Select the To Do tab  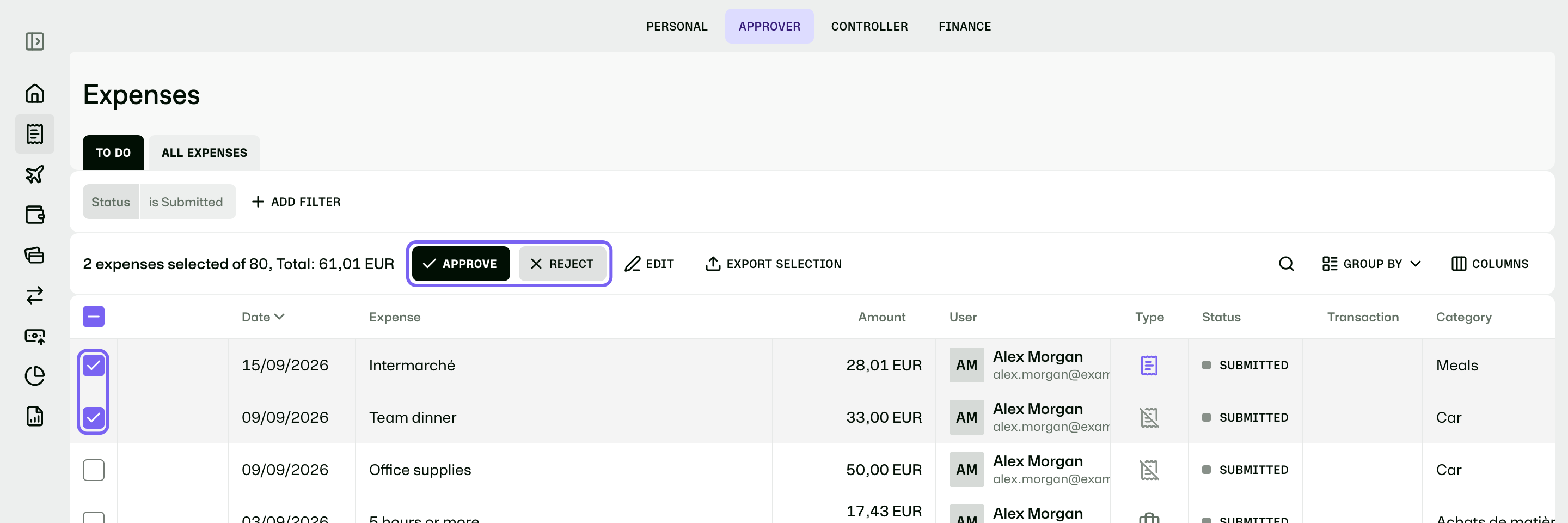tap(113, 153)
